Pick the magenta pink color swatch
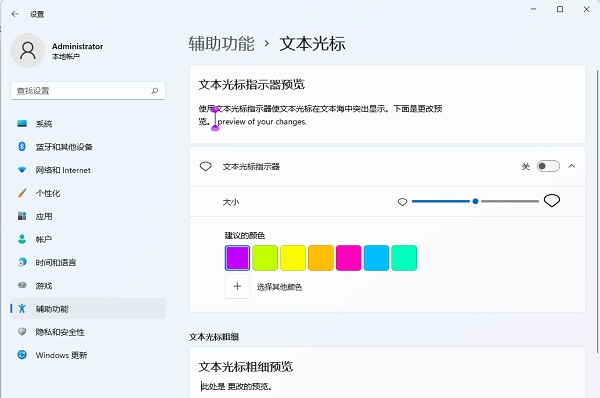Screen dimensions: 600x398 [x=349, y=258]
